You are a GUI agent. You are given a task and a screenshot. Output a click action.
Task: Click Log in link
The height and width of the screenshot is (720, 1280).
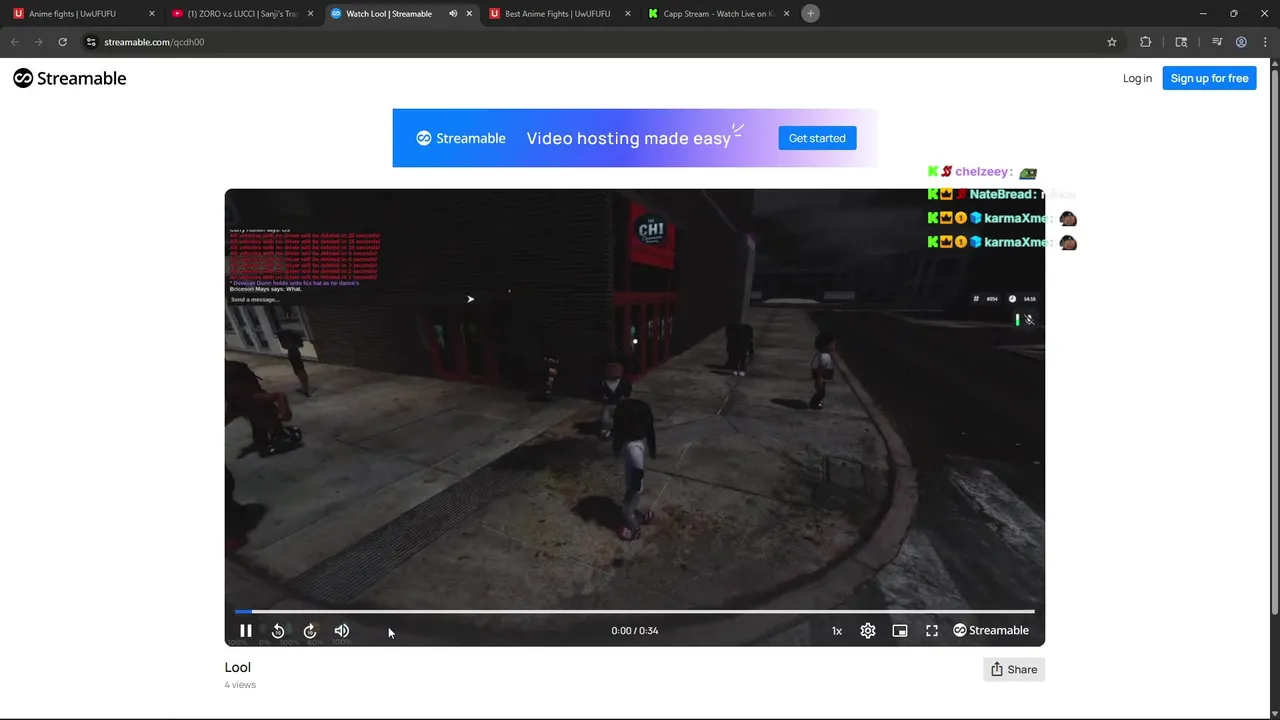(1137, 78)
